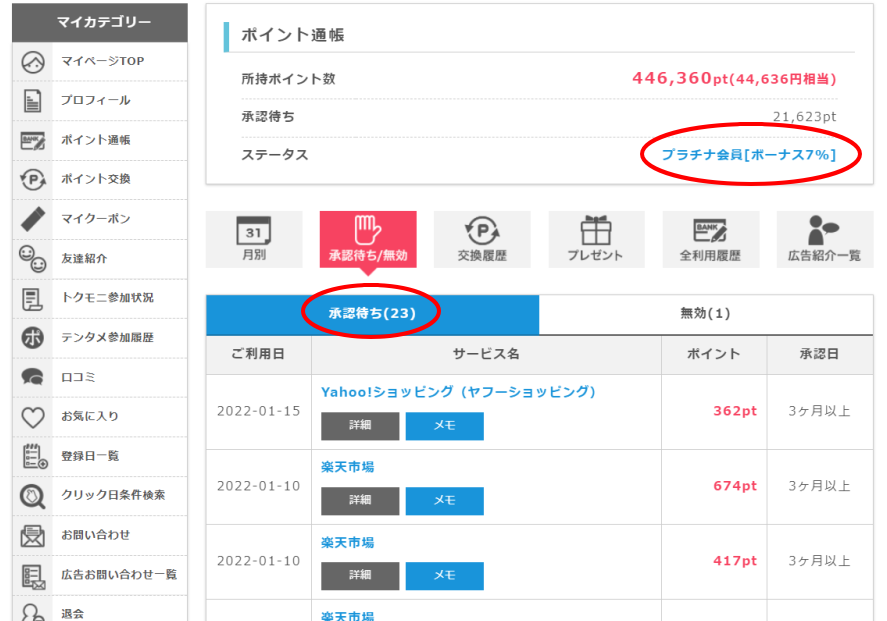The height and width of the screenshot is (621, 887).
Task: Click the 友達紹介 smiley faces icon
Action: point(33,258)
